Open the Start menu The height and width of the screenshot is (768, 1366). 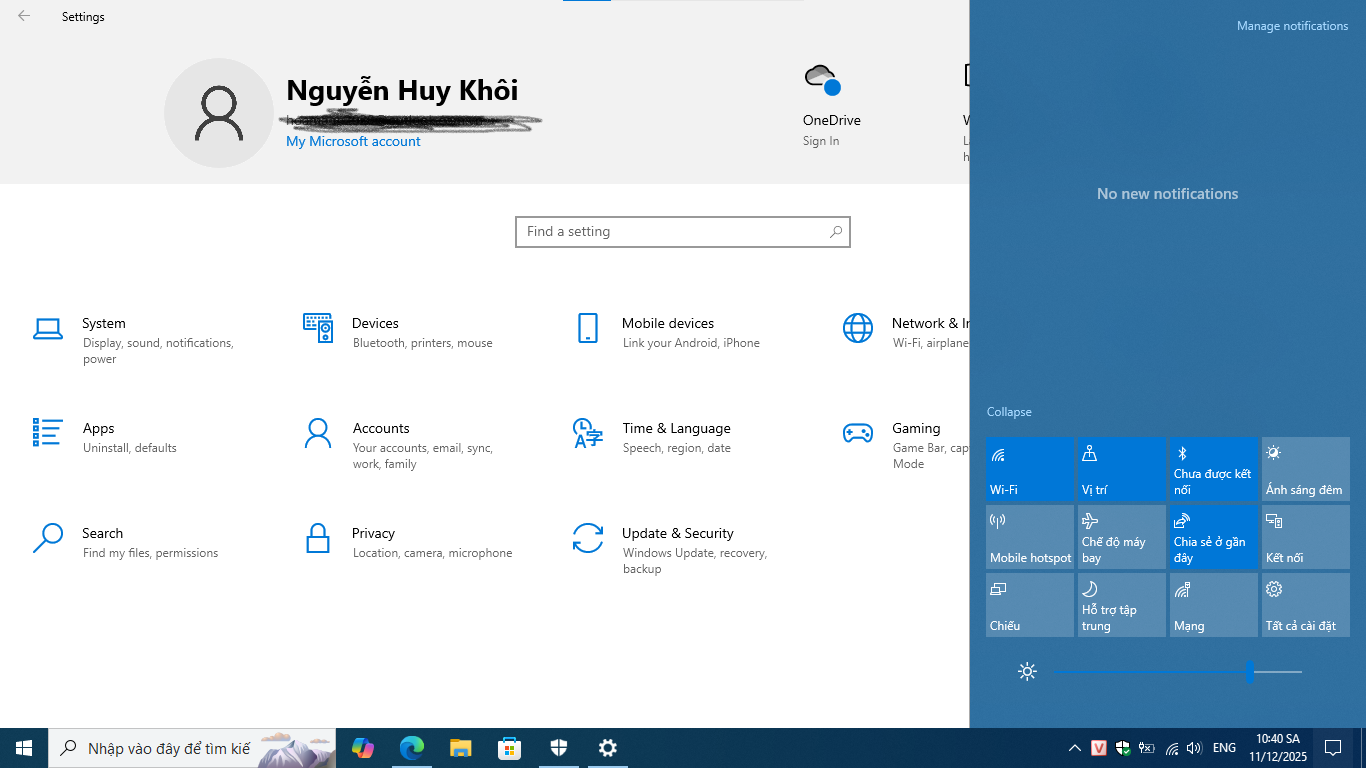[22, 747]
